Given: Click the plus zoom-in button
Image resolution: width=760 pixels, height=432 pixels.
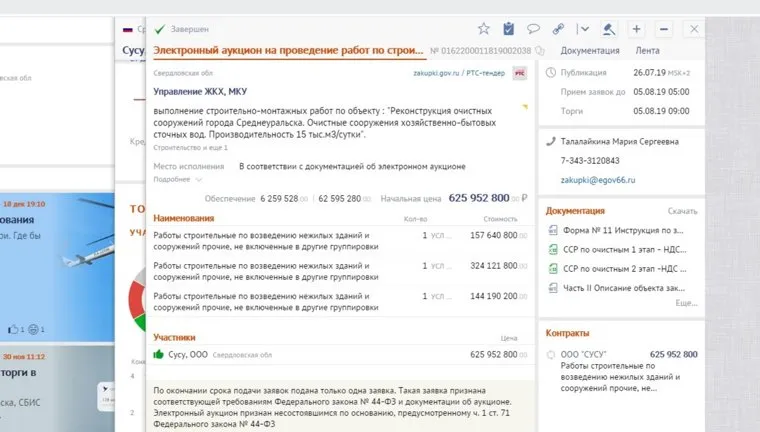Looking at the screenshot, I should (637, 29).
